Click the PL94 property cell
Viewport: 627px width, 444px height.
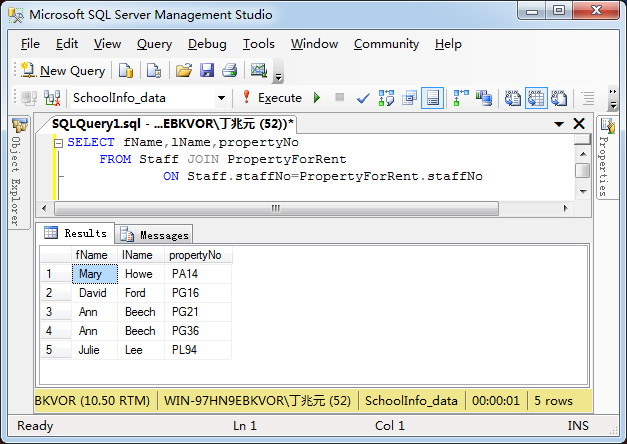click(198, 350)
